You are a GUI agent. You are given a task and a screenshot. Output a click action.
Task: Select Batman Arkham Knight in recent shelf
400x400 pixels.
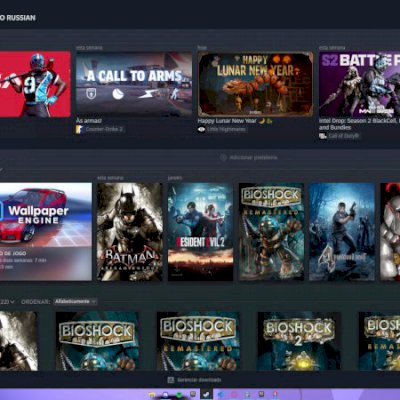coord(130,231)
